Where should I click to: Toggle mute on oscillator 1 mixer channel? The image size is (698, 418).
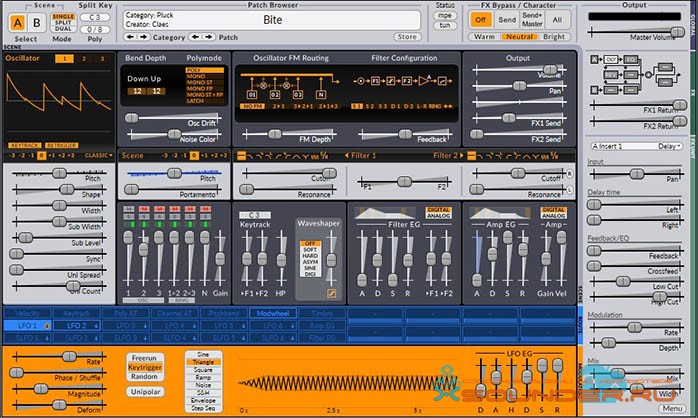click(128, 209)
